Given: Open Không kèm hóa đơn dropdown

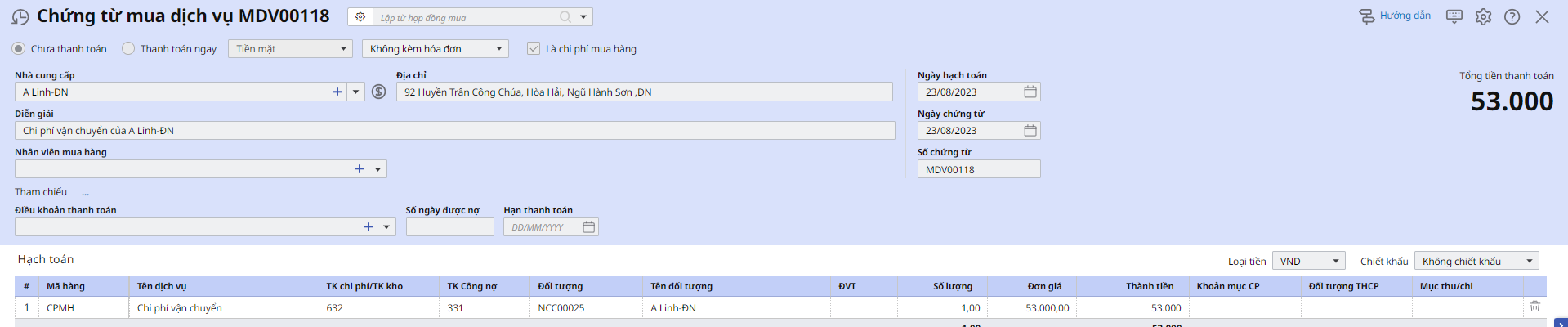Looking at the screenshot, I should (436, 49).
